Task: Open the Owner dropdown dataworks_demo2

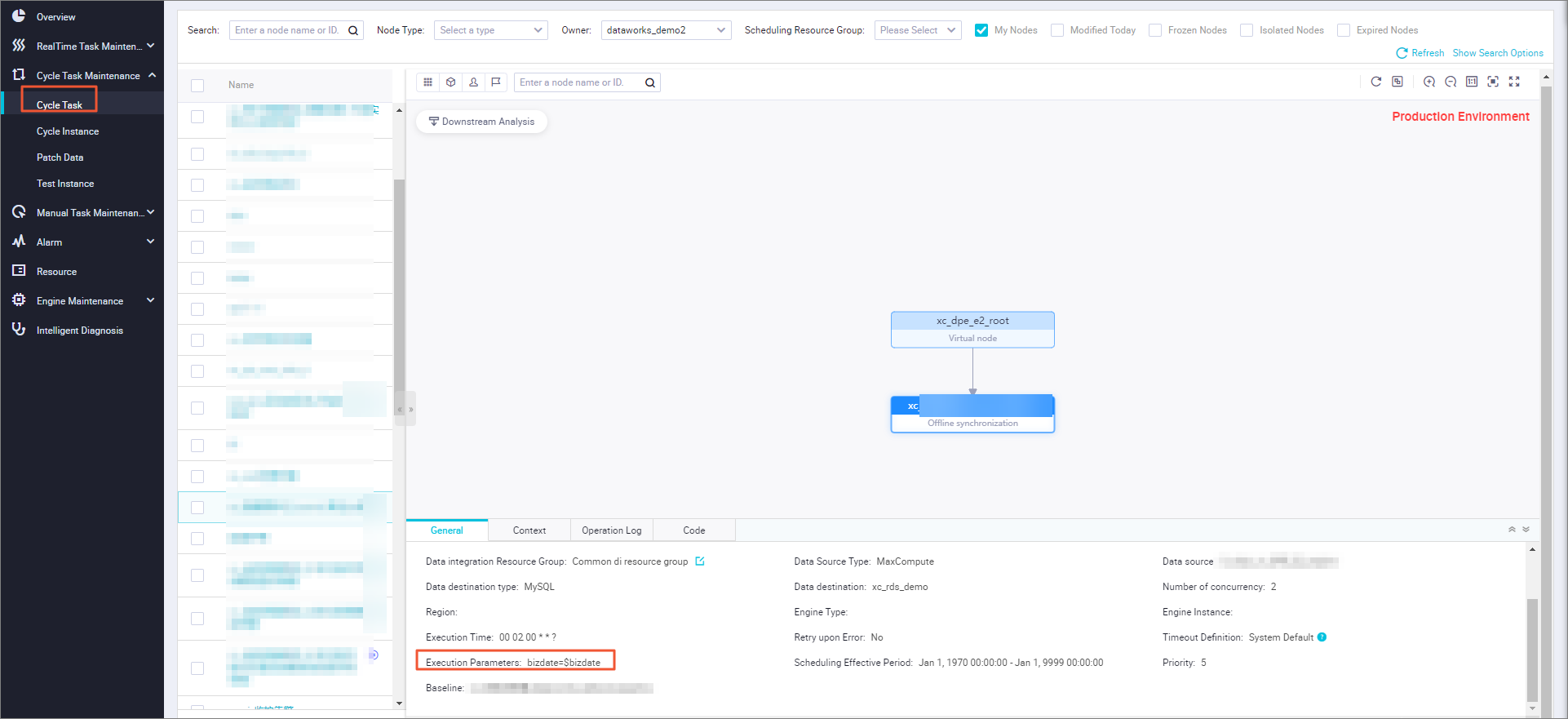Action: click(x=666, y=30)
